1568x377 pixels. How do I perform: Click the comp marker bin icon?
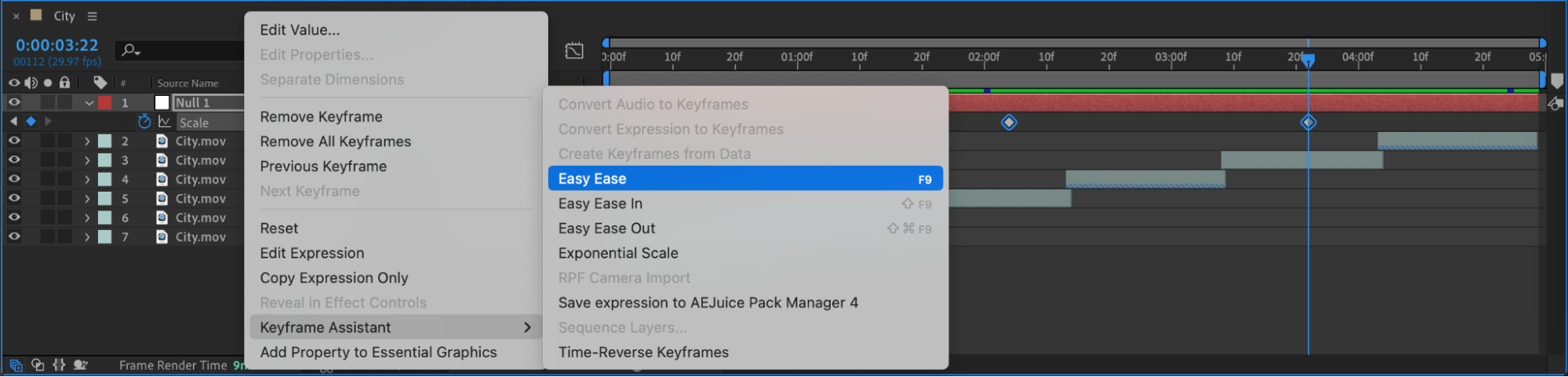(x=1557, y=81)
